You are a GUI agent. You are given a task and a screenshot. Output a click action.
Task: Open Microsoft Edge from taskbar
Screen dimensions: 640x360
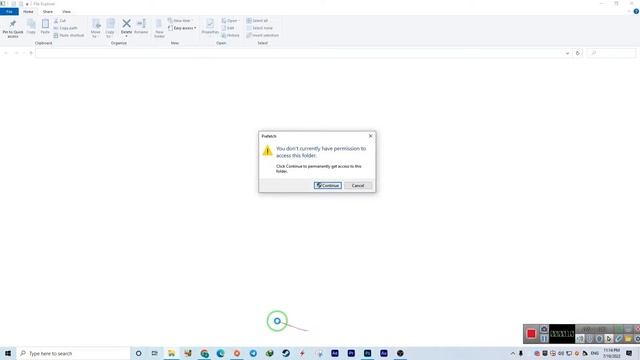click(x=220, y=353)
